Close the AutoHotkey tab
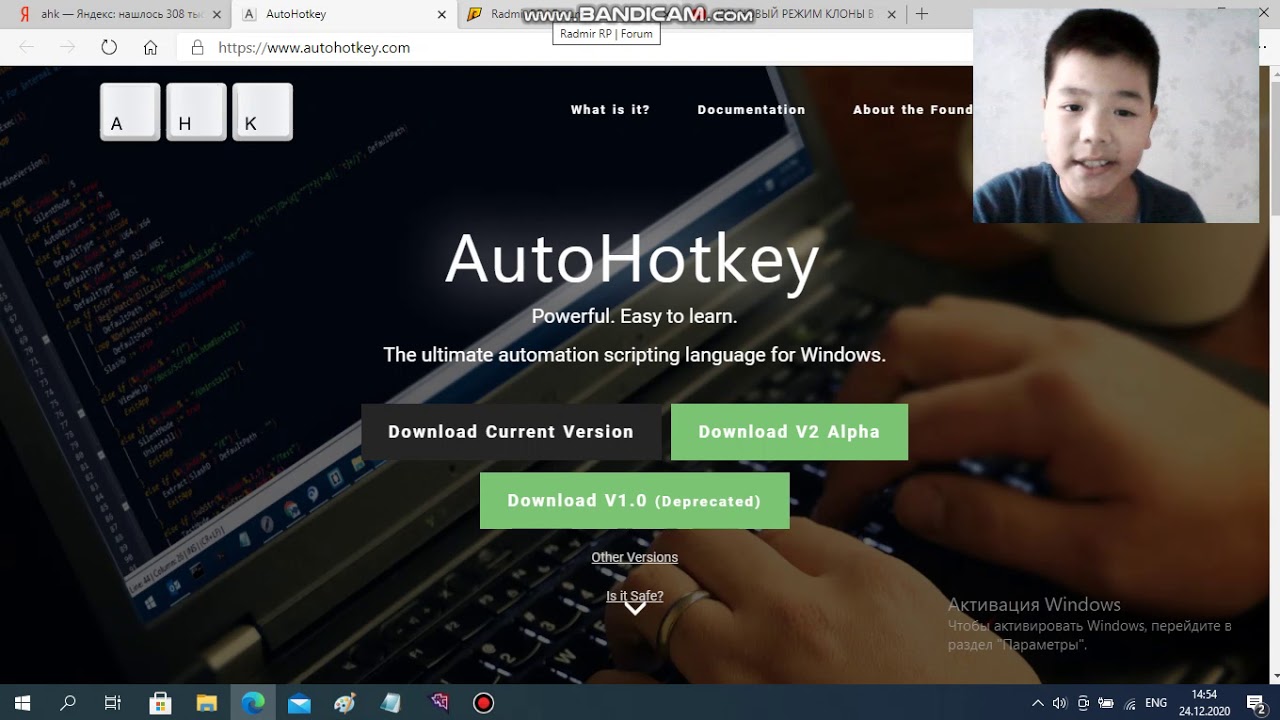The height and width of the screenshot is (720, 1280). pyautogui.click(x=442, y=14)
